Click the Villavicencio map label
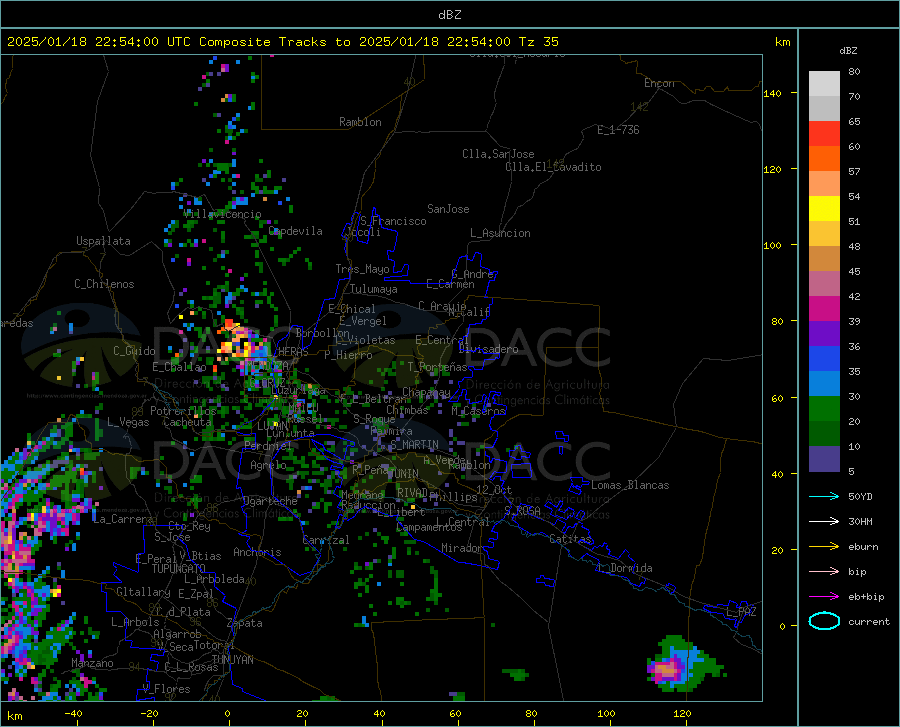Screen dimensions: 900x727 tap(223, 214)
